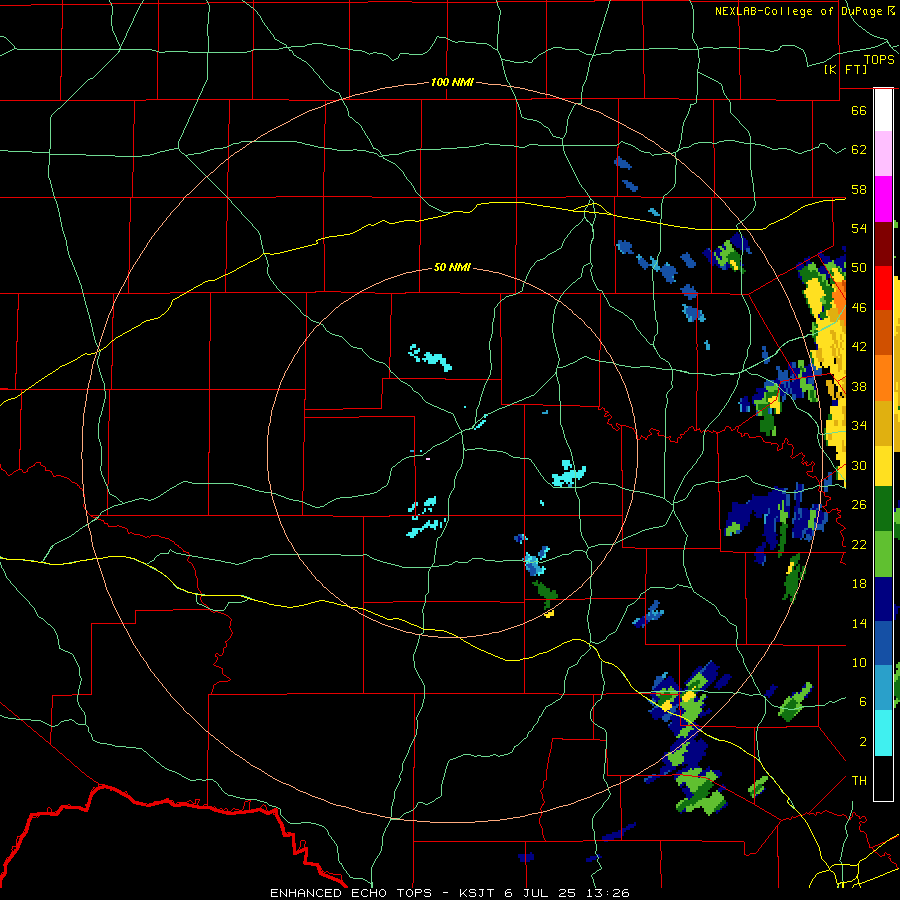Click the TH threshold label
Screen dimensions: 900x900
click(x=859, y=780)
